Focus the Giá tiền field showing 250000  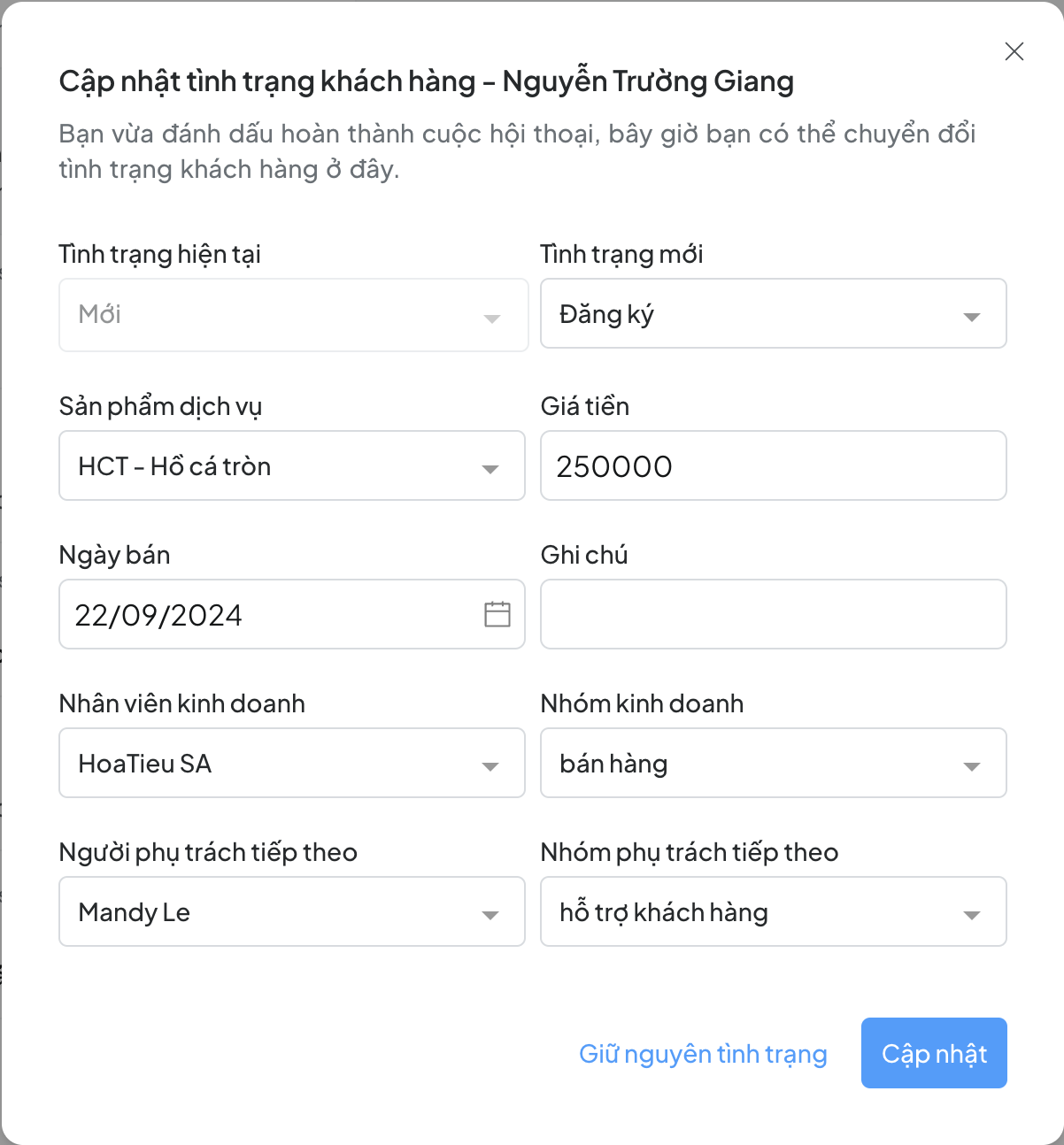click(773, 466)
